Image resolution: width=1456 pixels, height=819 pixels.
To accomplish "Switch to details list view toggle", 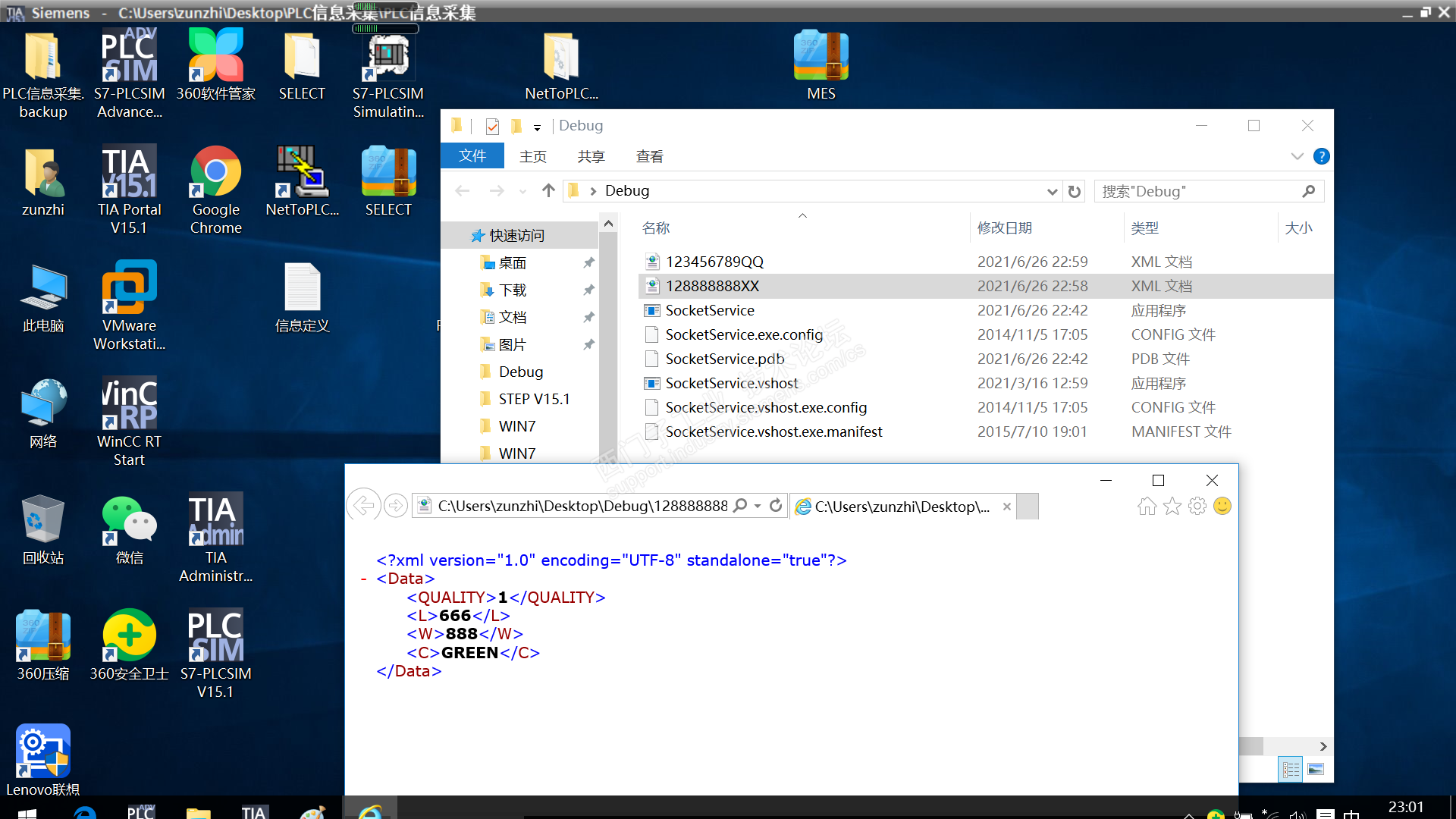I will [1291, 769].
